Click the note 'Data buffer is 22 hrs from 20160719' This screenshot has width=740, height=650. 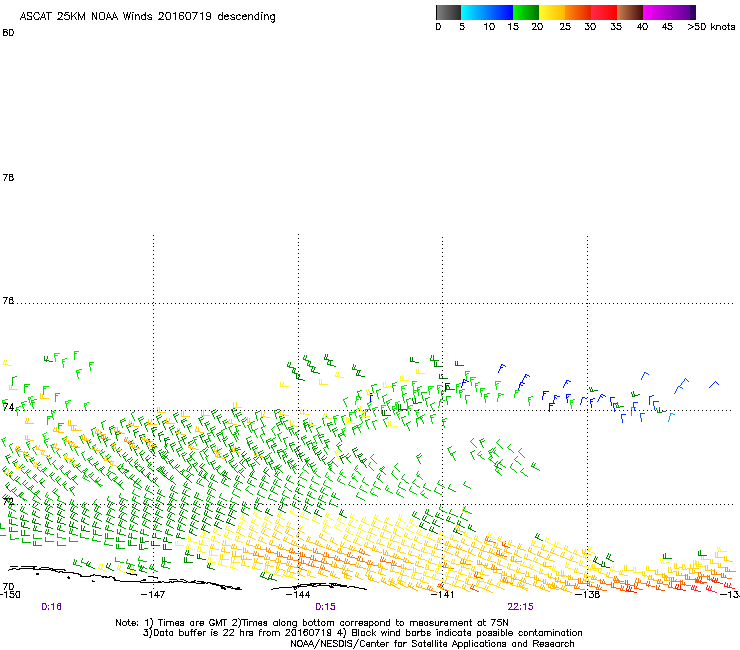pos(243,633)
